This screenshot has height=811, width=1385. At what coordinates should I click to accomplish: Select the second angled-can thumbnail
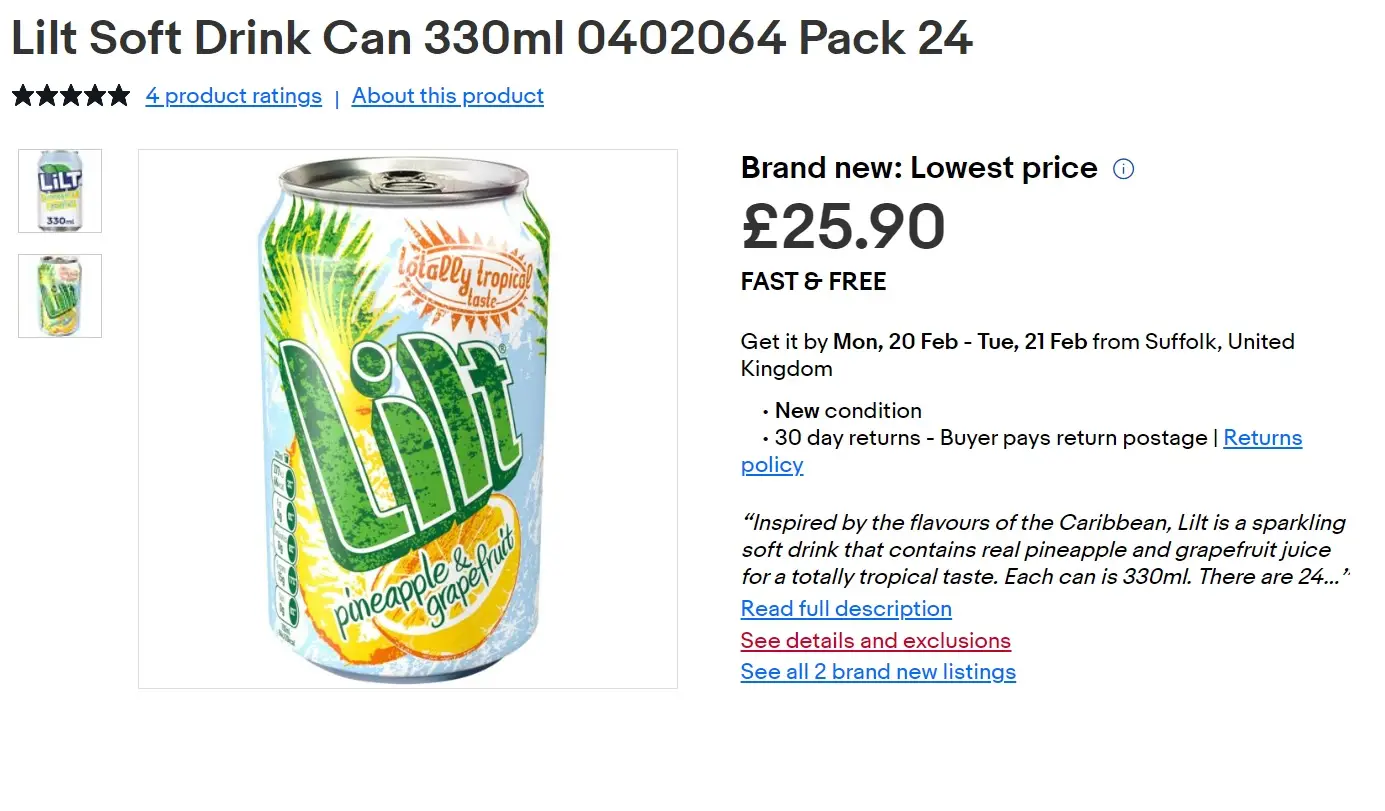(x=59, y=296)
